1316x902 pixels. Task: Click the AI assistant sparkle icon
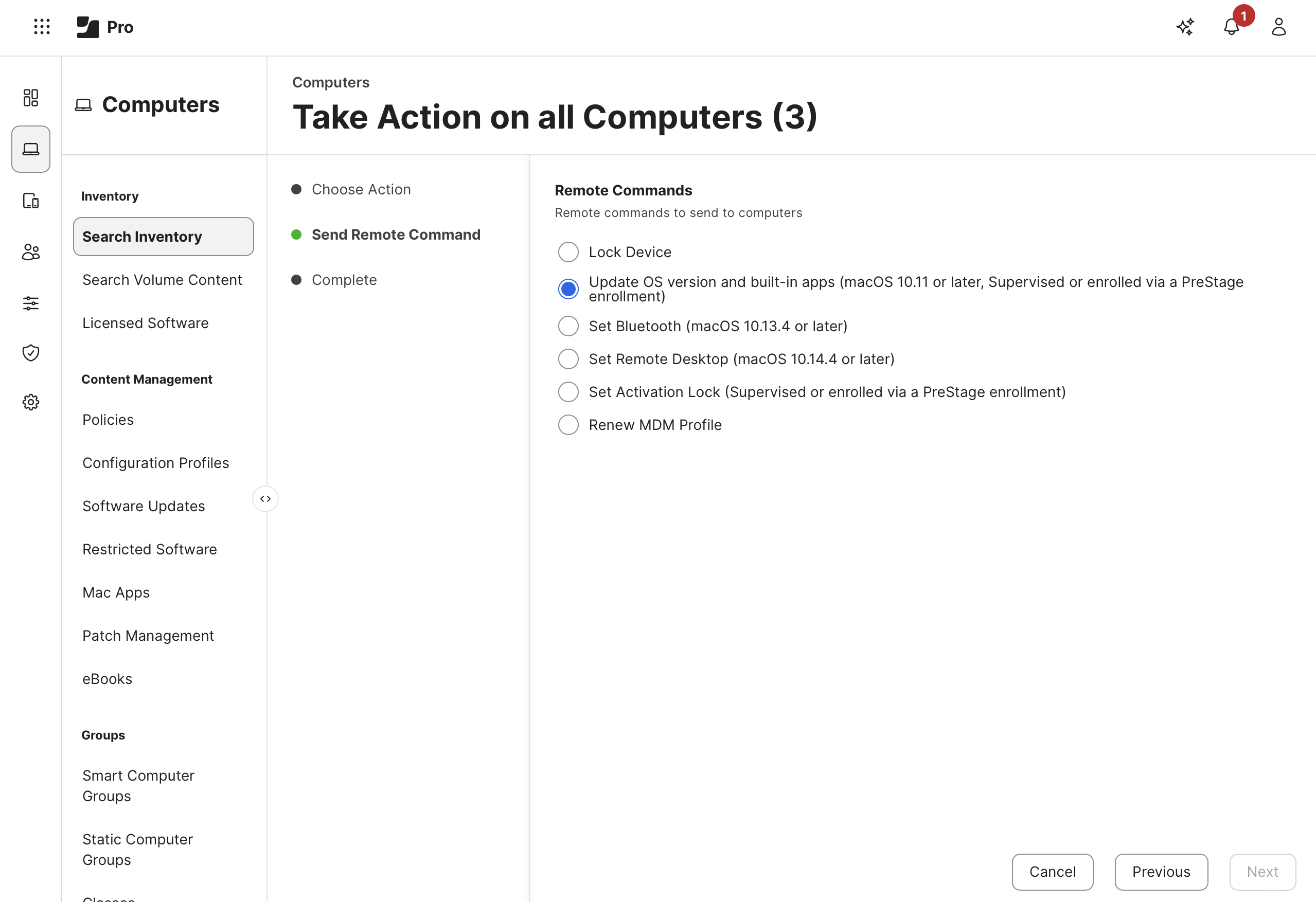click(1185, 27)
